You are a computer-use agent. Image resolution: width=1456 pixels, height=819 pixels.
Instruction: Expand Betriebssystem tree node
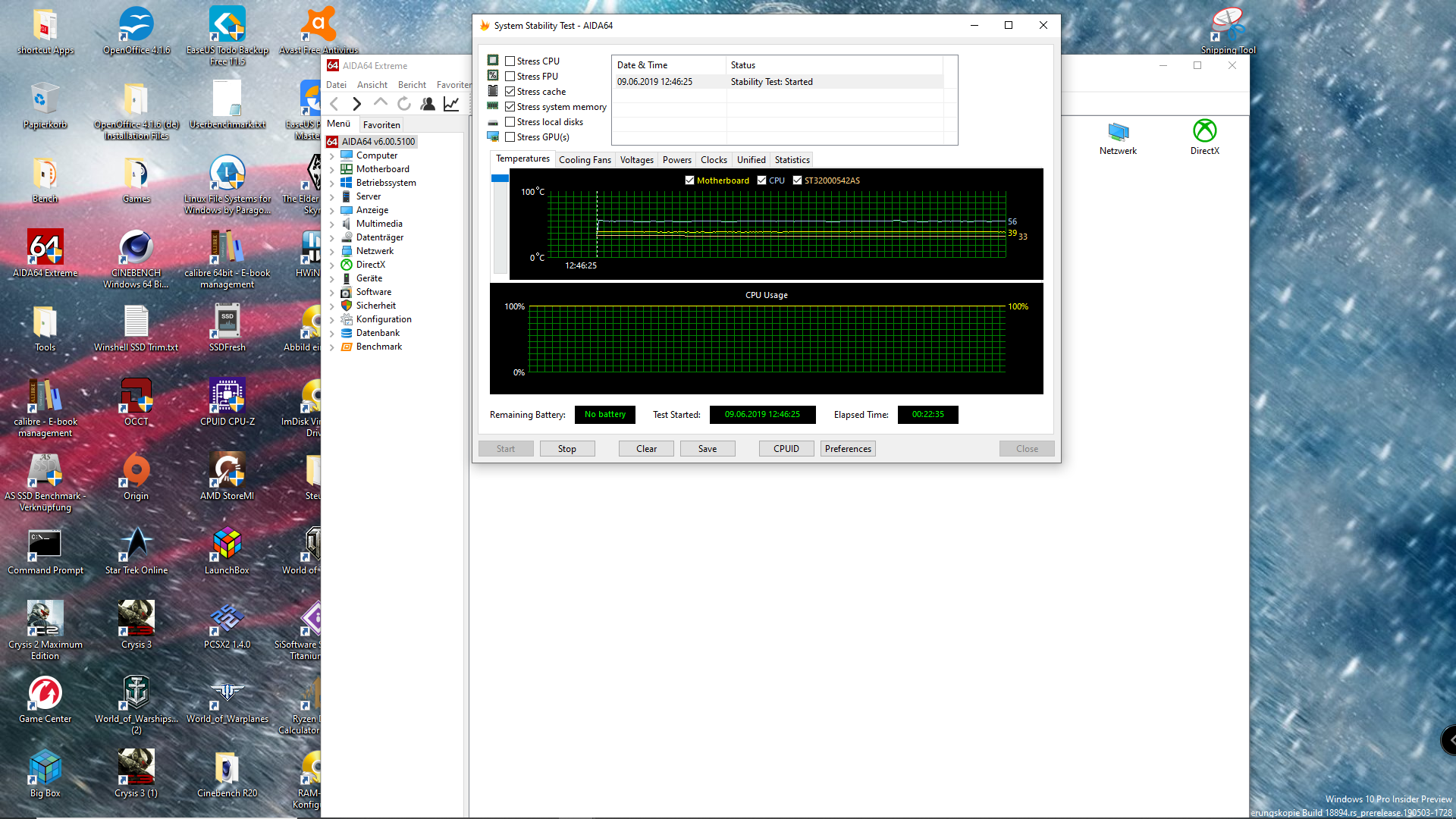(332, 184)
